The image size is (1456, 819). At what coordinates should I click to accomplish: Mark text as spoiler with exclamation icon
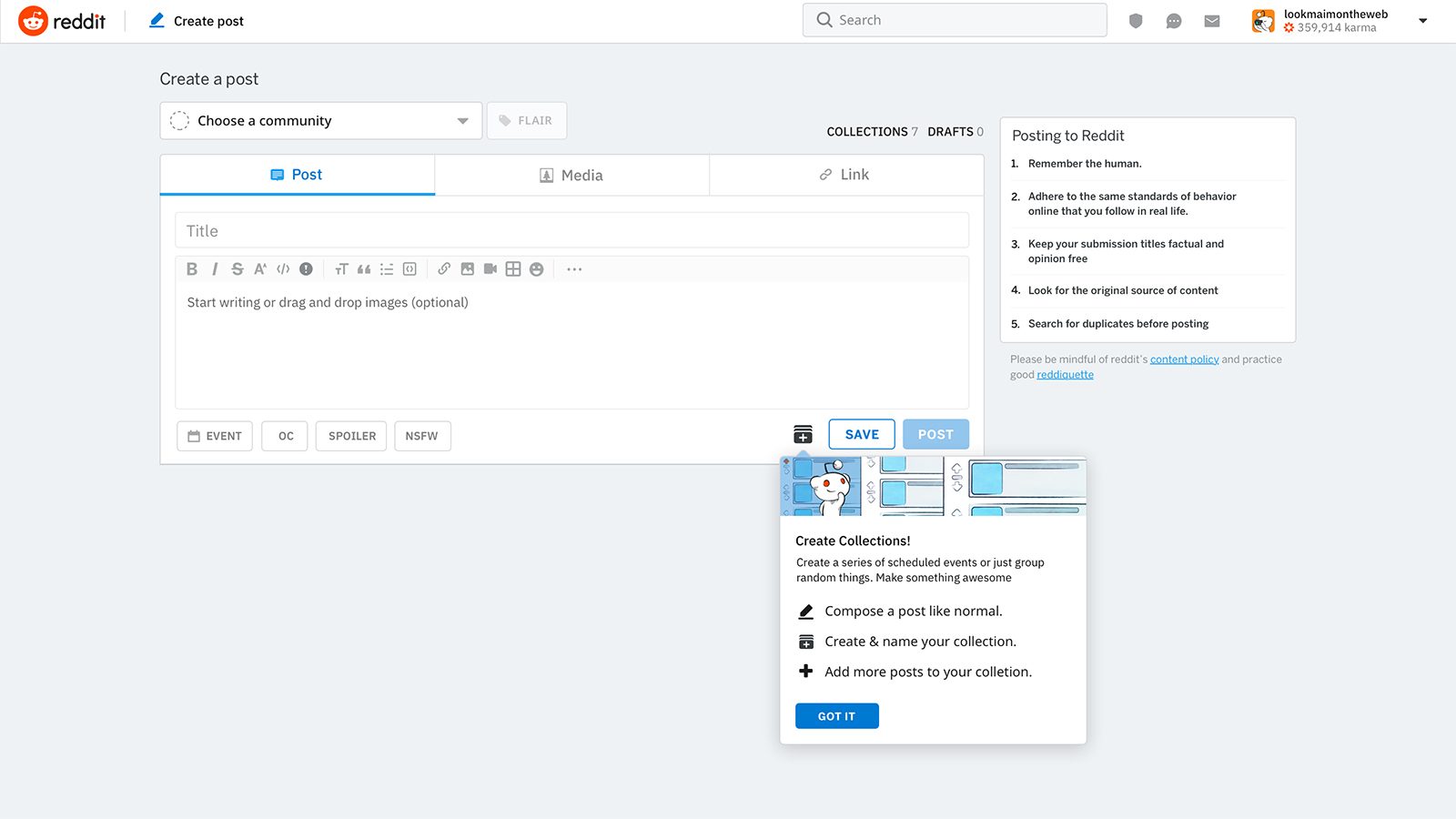click(x=306, y=269)
